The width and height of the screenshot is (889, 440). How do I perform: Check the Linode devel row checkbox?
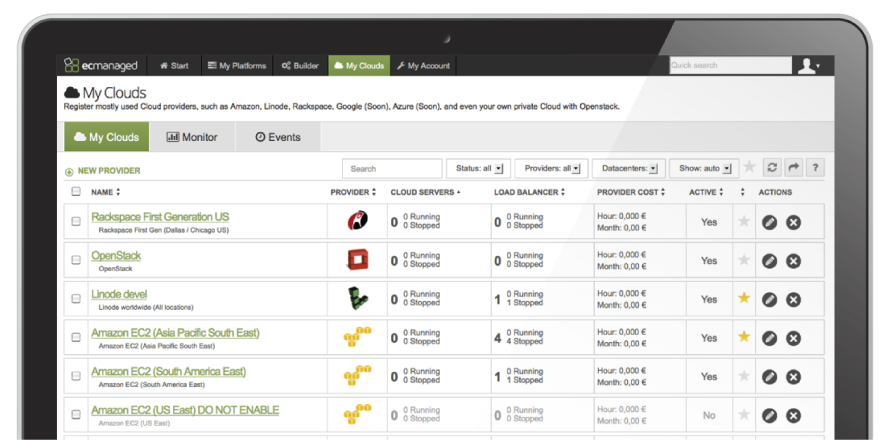76,298
